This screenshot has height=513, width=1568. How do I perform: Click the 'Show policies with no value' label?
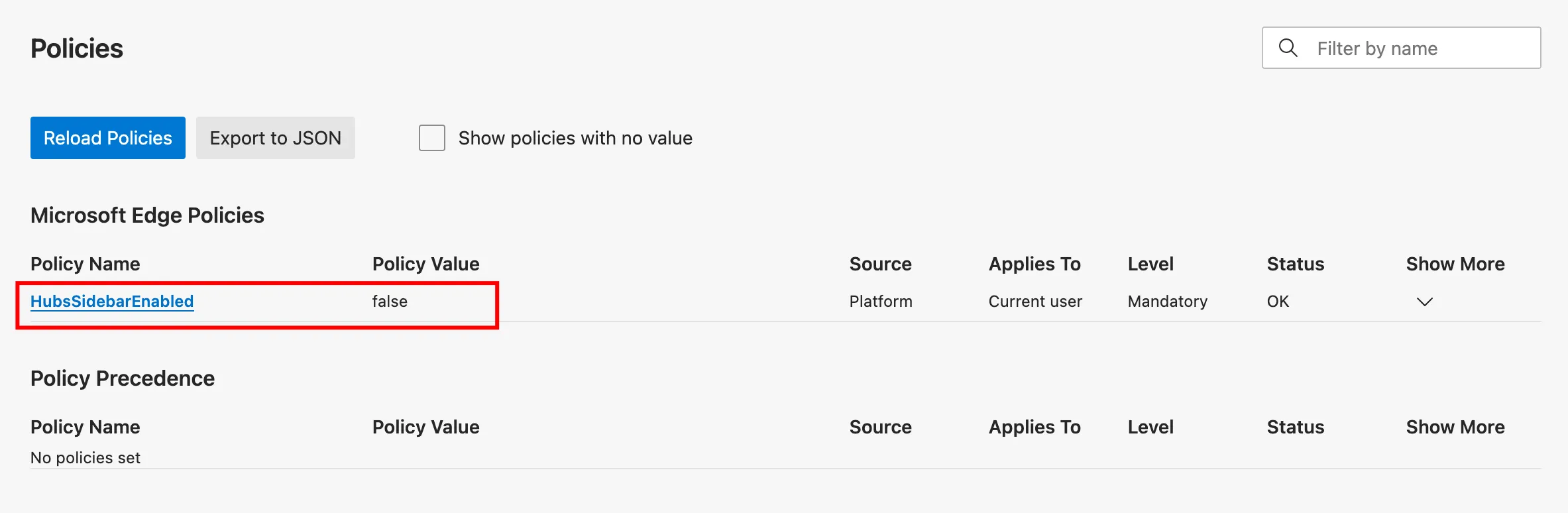click(x=575, y=138)
